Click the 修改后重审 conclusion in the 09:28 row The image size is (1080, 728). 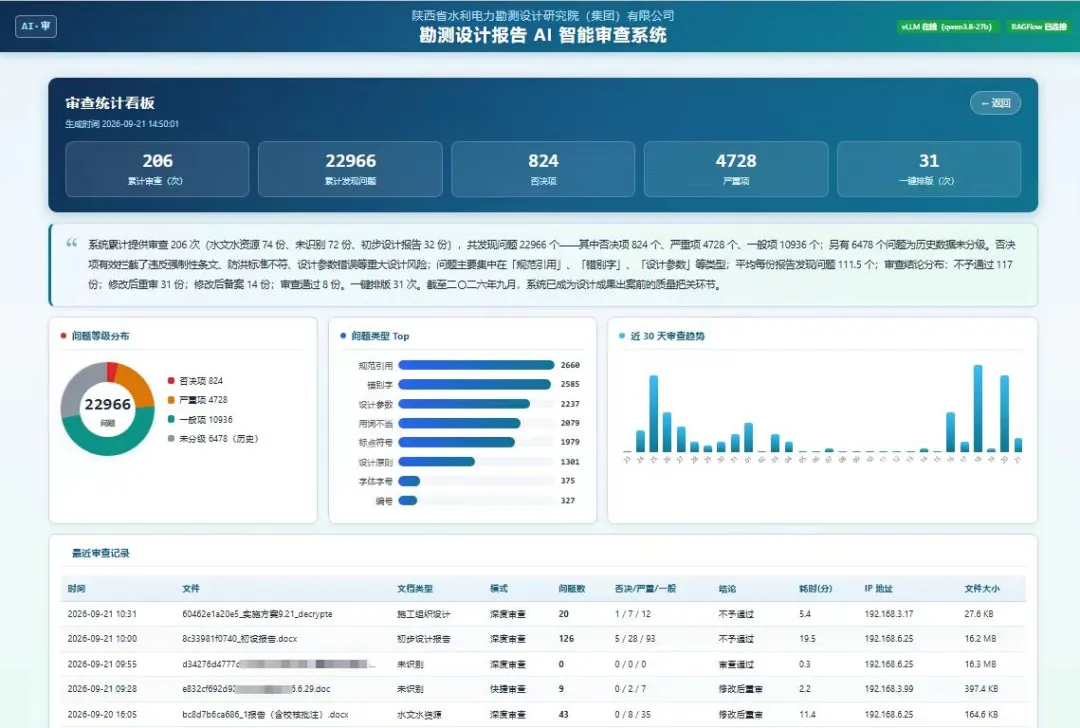point(740,689)
